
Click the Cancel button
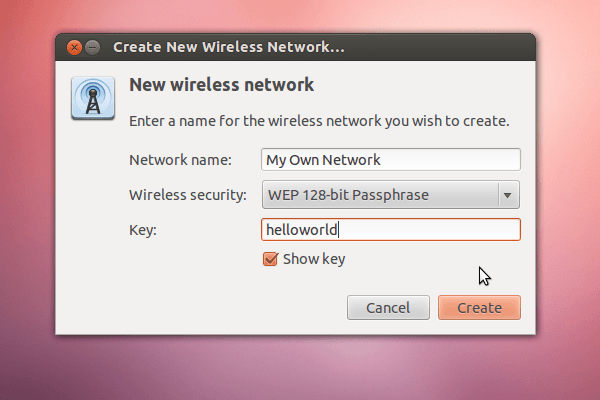click(388, 307)
